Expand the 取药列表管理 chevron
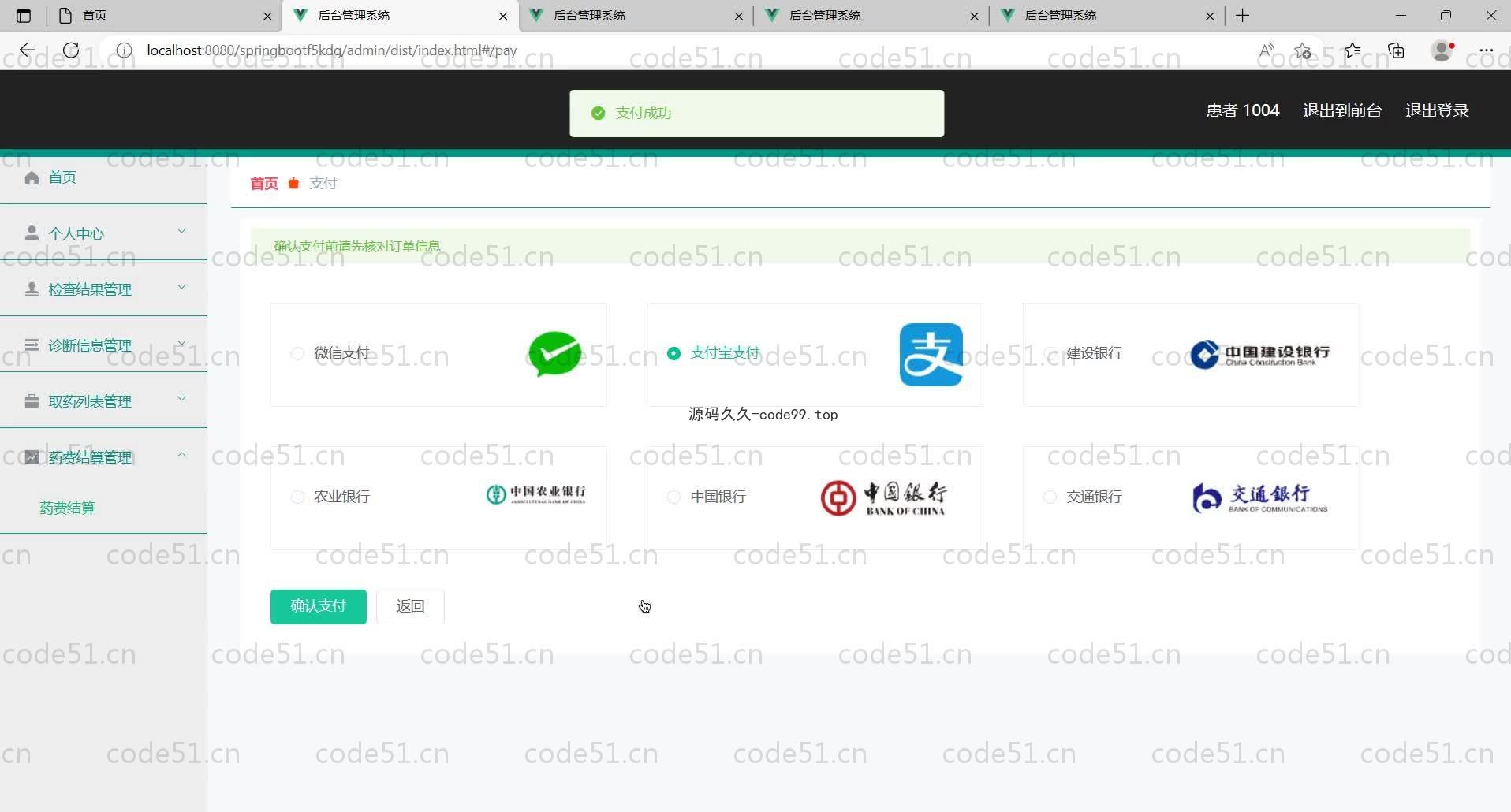Viewport: 1511px width, 812px height. point(181,399)
